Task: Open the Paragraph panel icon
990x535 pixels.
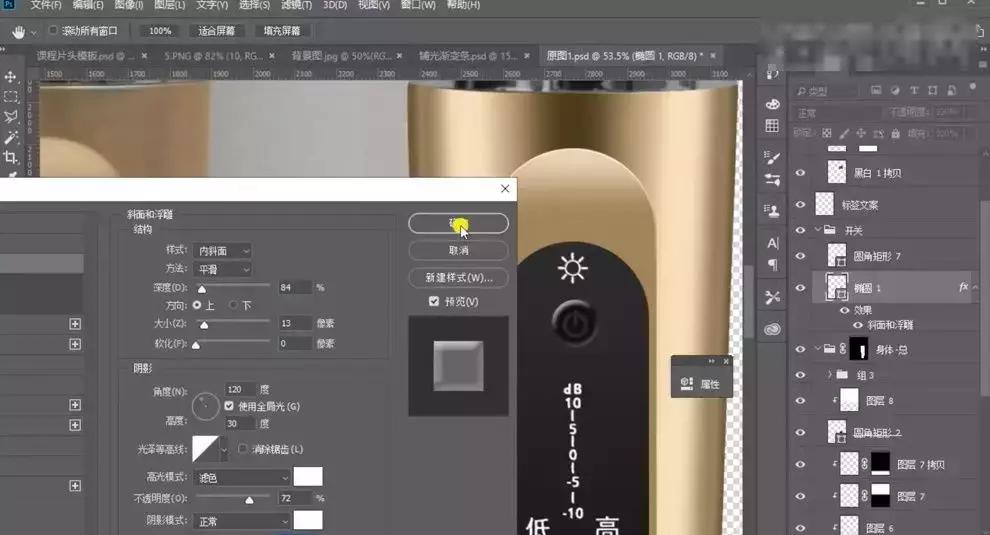Action: click(773, 264)
